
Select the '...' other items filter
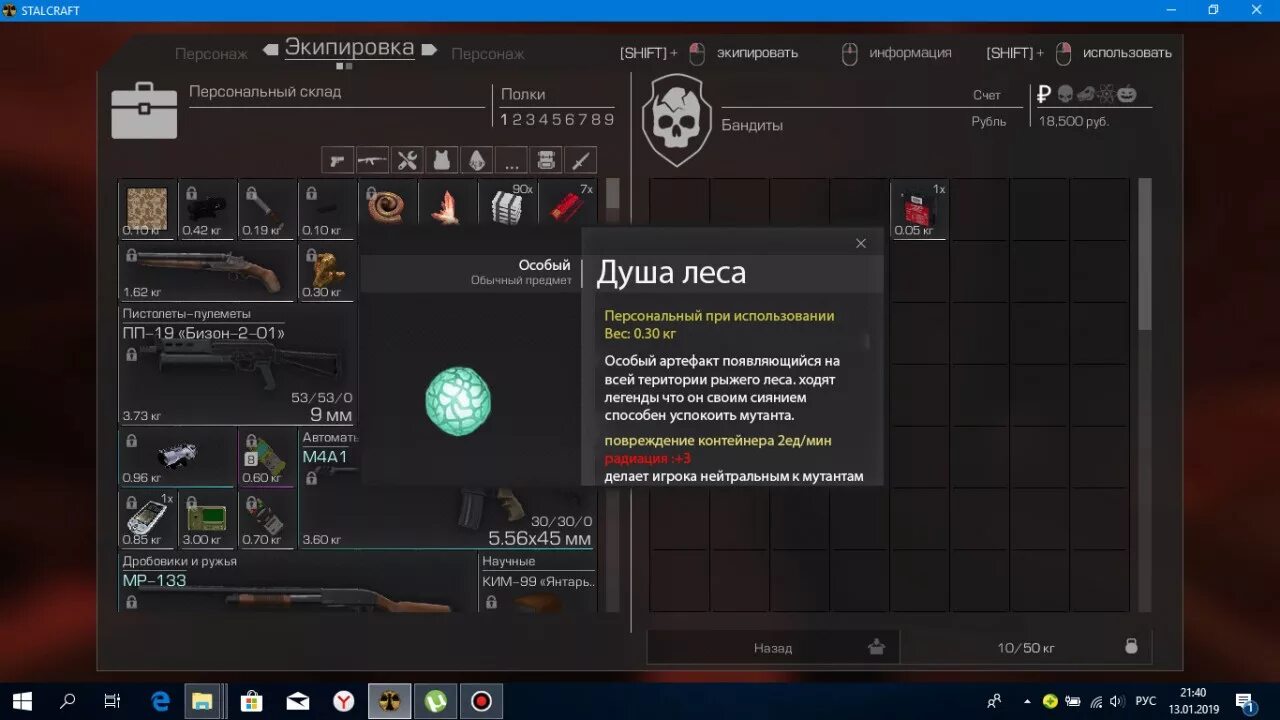pos(511,160)
